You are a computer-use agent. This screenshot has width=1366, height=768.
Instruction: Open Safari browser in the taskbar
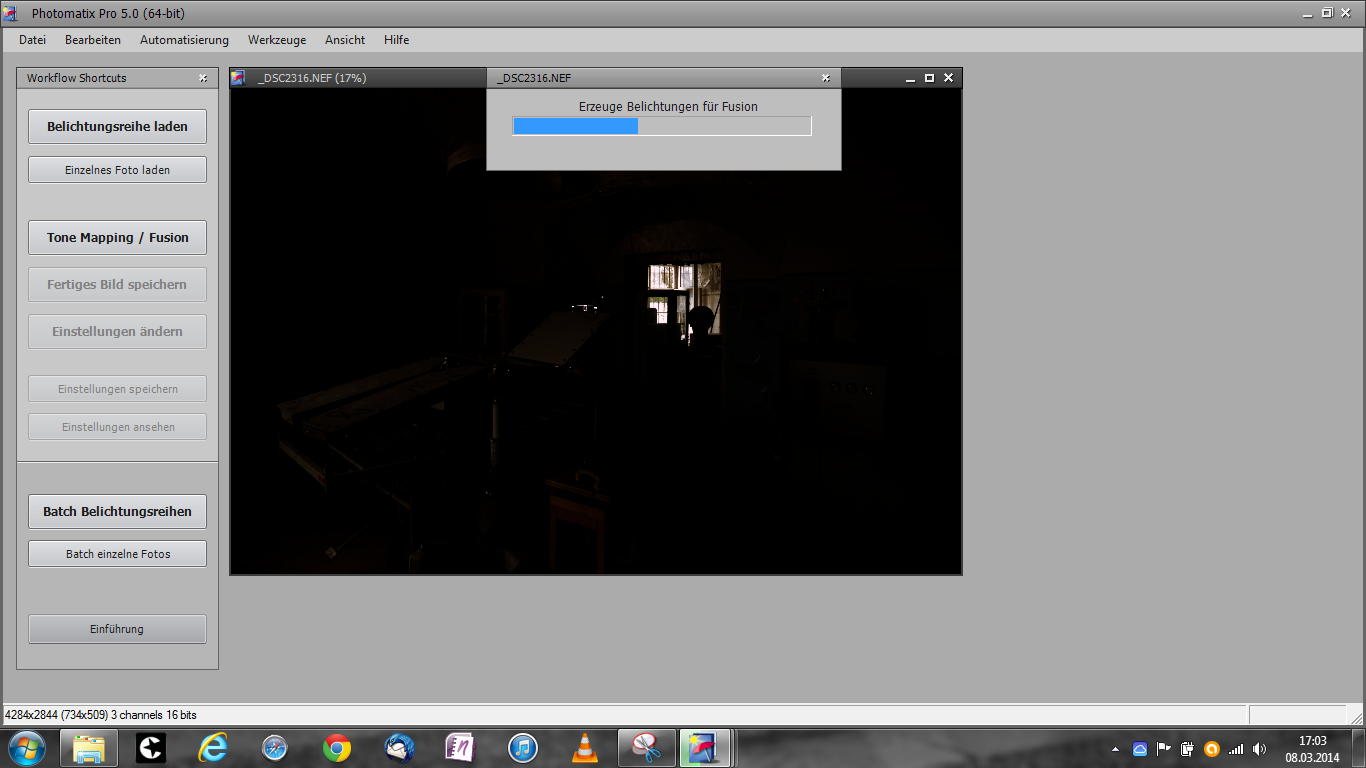click(274, 747)
